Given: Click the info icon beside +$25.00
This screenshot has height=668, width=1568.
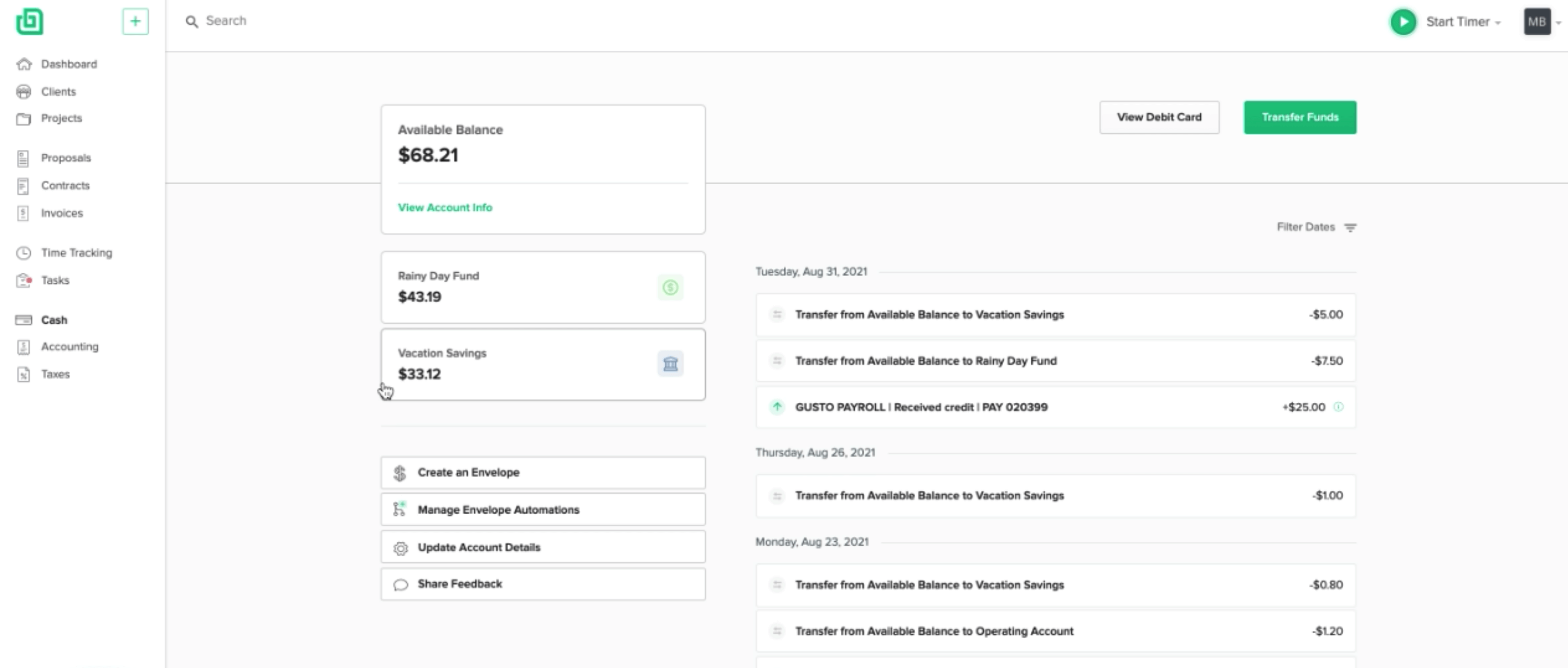Looking at the screenshot, I should pos(1339,407).
